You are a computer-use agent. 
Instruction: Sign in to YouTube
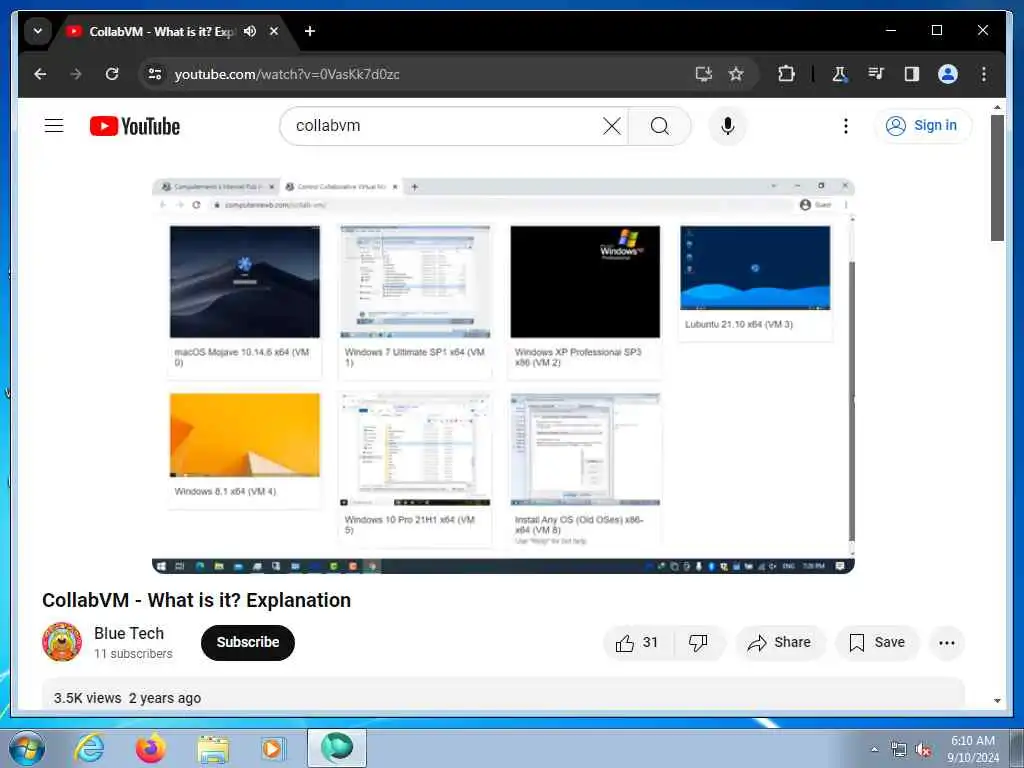(922, 125)
